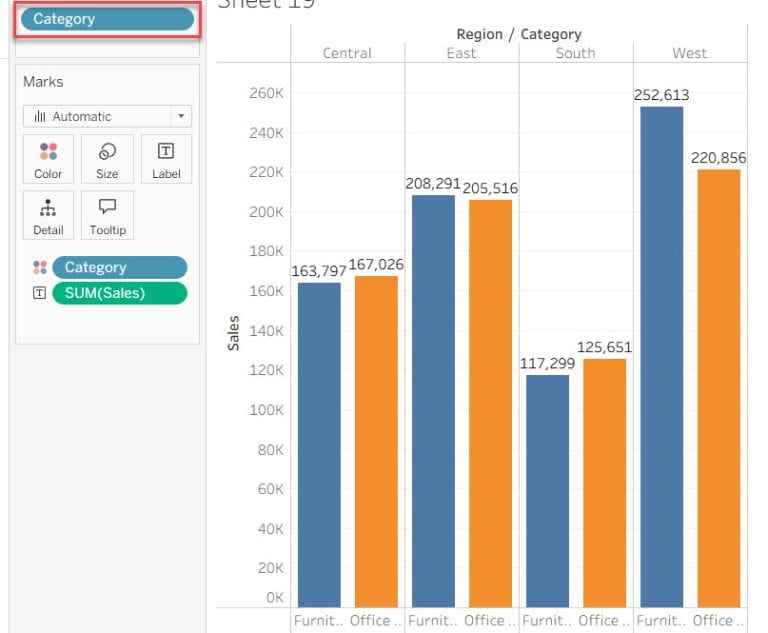Viewport: 768px width, 633px height.
Task: Click the Office .. label under South
Action: [x=604, y=621]
